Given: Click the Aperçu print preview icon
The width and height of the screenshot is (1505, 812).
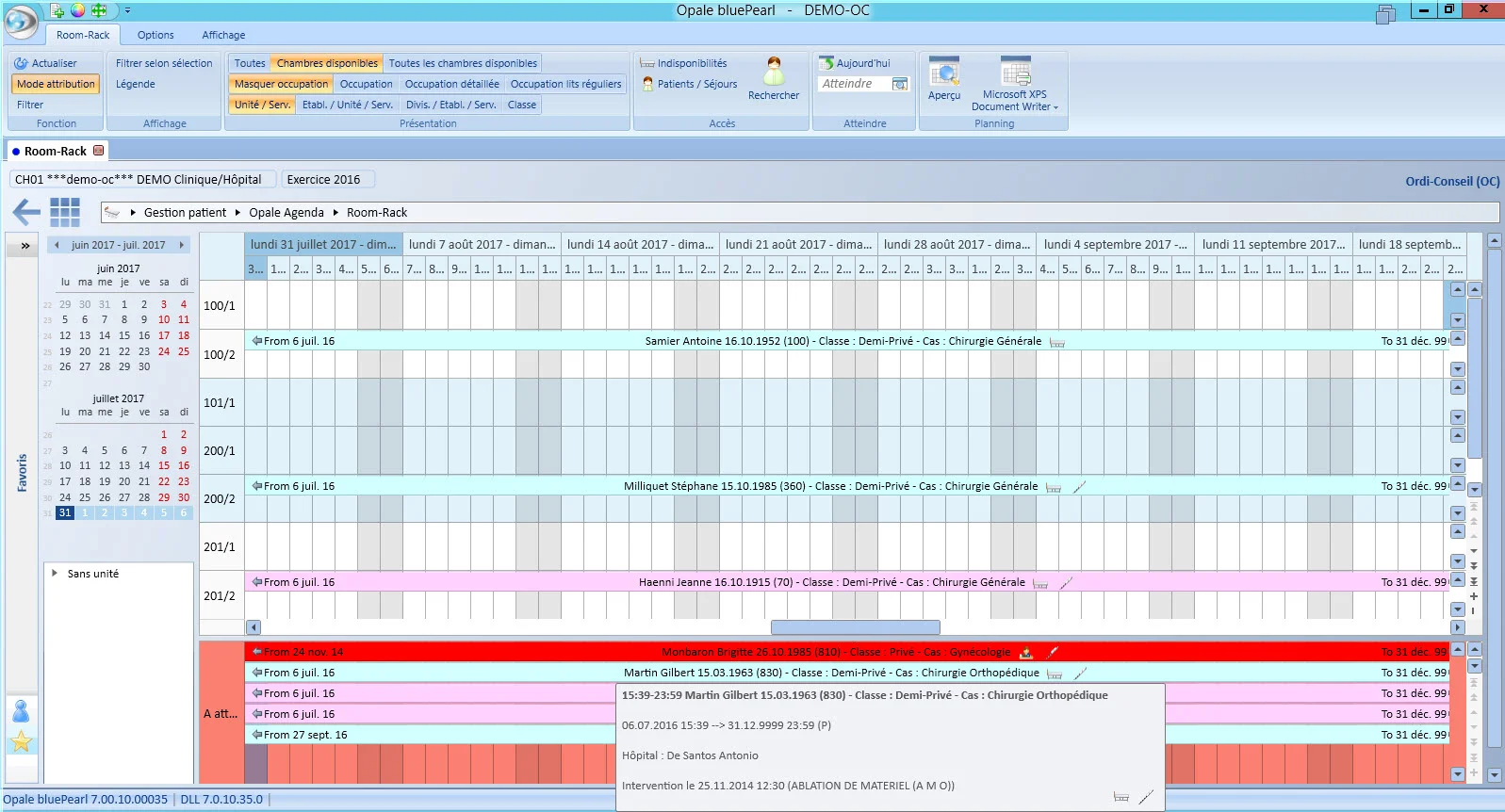Looking at the screenshot, I should [x=944, y=72].
